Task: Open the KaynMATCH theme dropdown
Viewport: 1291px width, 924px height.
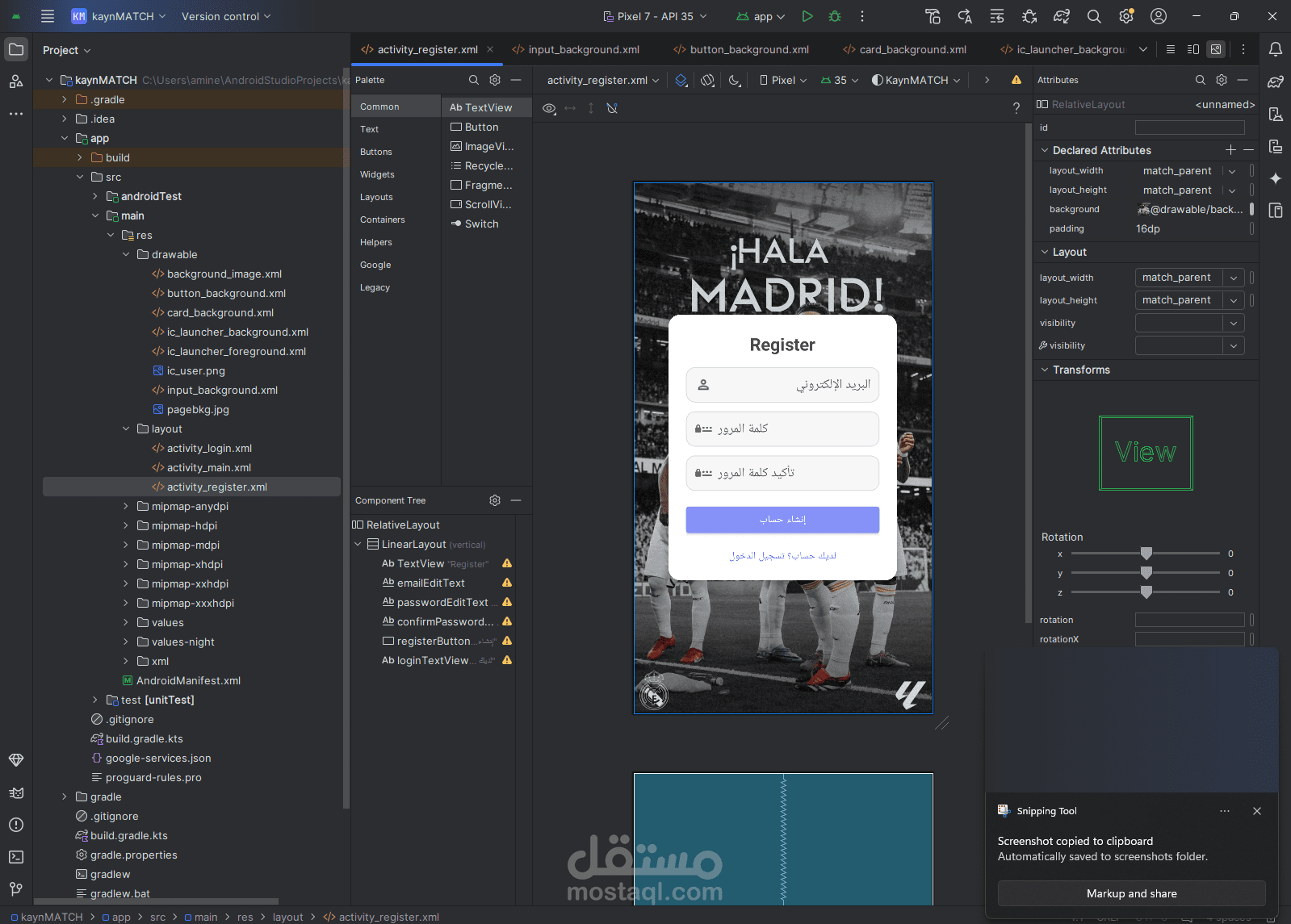Action: [916, 80]
